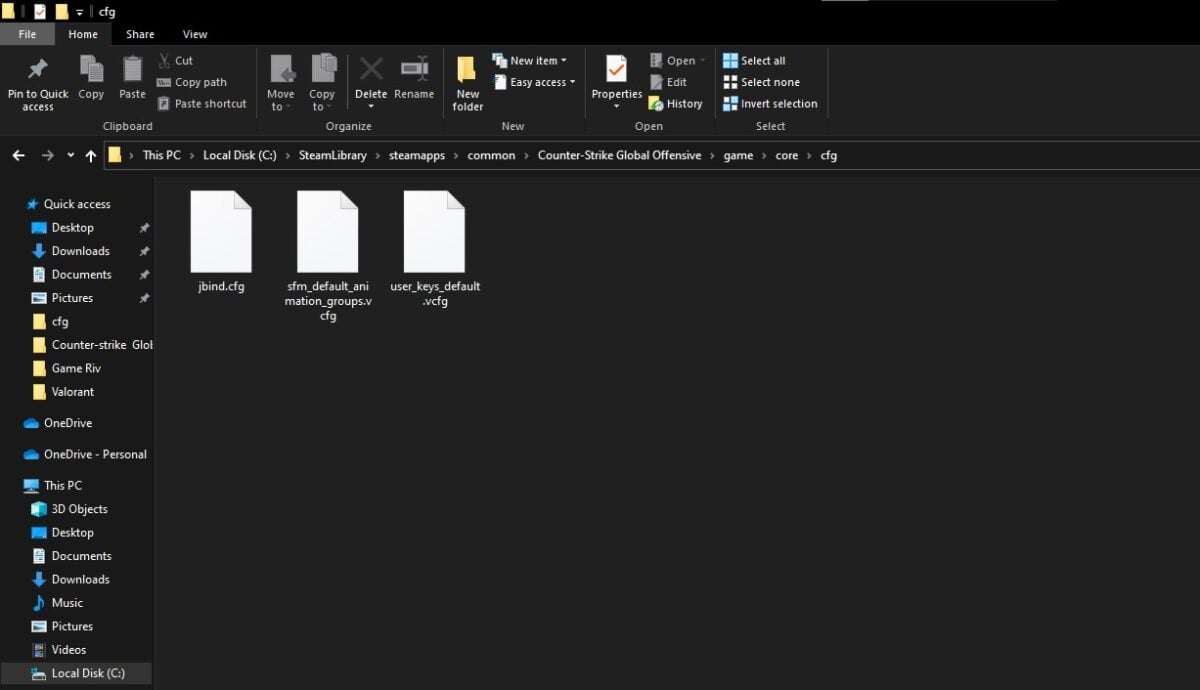Screen dimensions: 1200x690
Task: Click Pin to Quick access icon
Action: 38,69
